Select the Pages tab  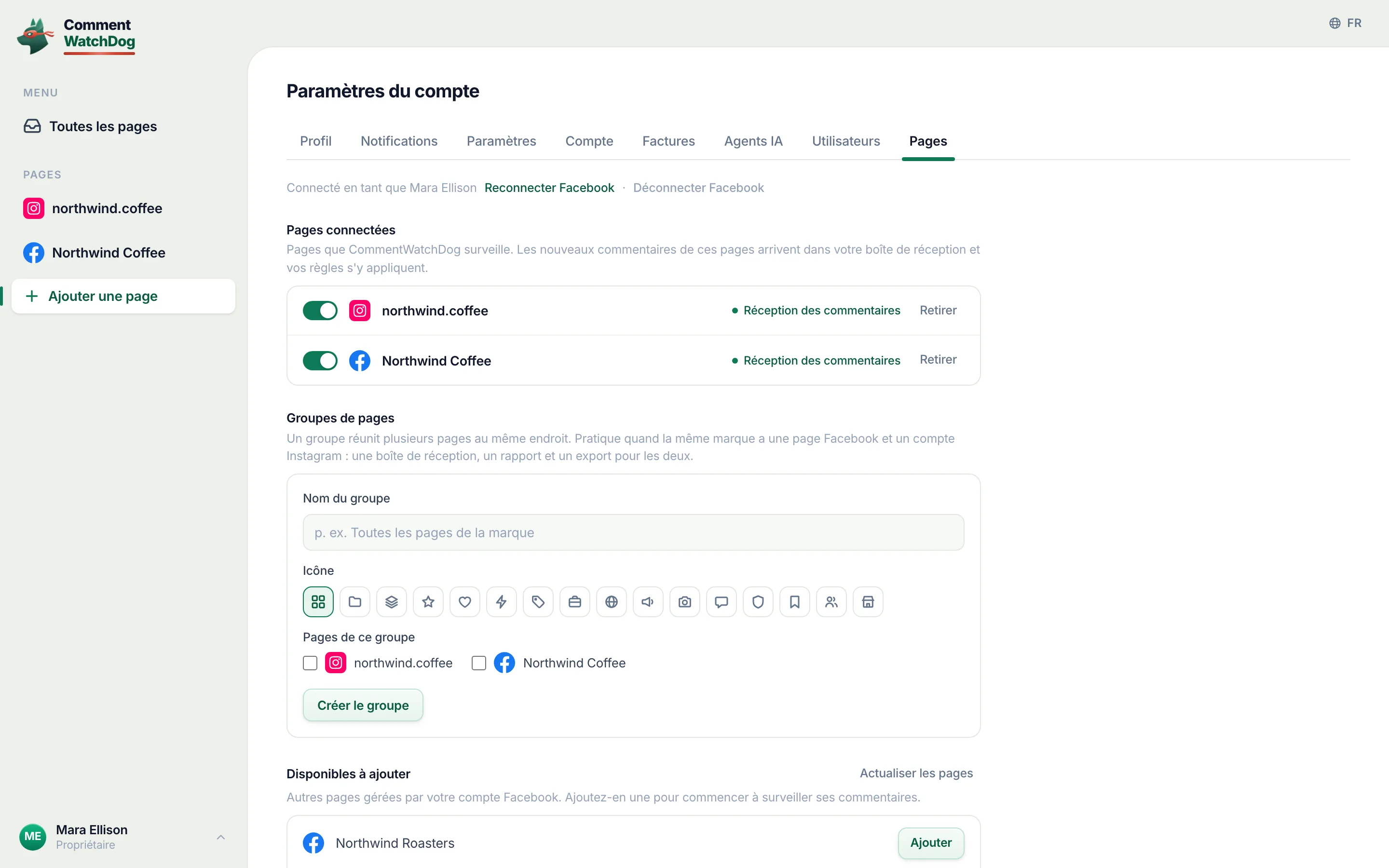[928, 141]
